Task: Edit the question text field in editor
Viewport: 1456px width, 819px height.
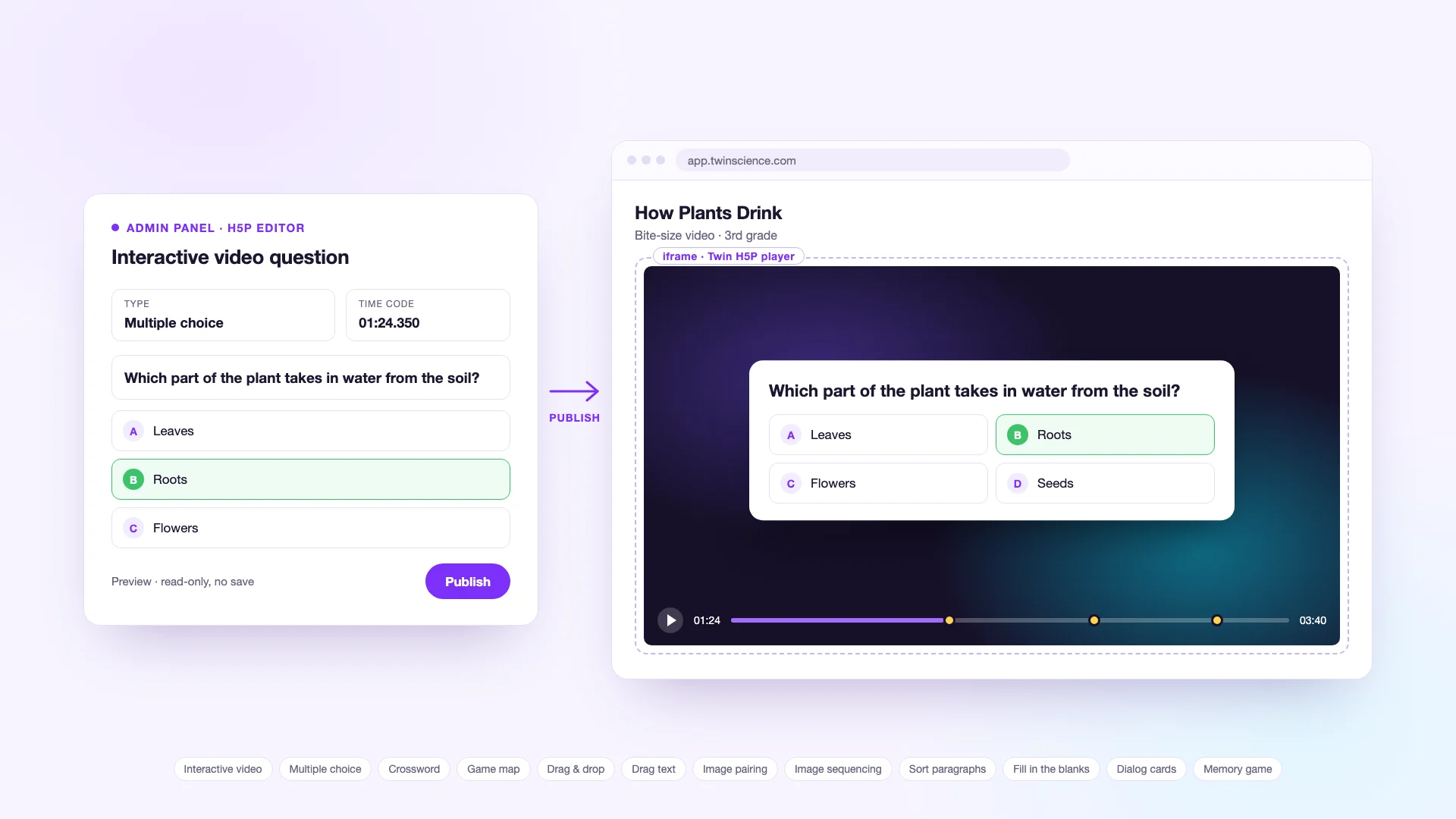Action: click(x=311, y=378)
